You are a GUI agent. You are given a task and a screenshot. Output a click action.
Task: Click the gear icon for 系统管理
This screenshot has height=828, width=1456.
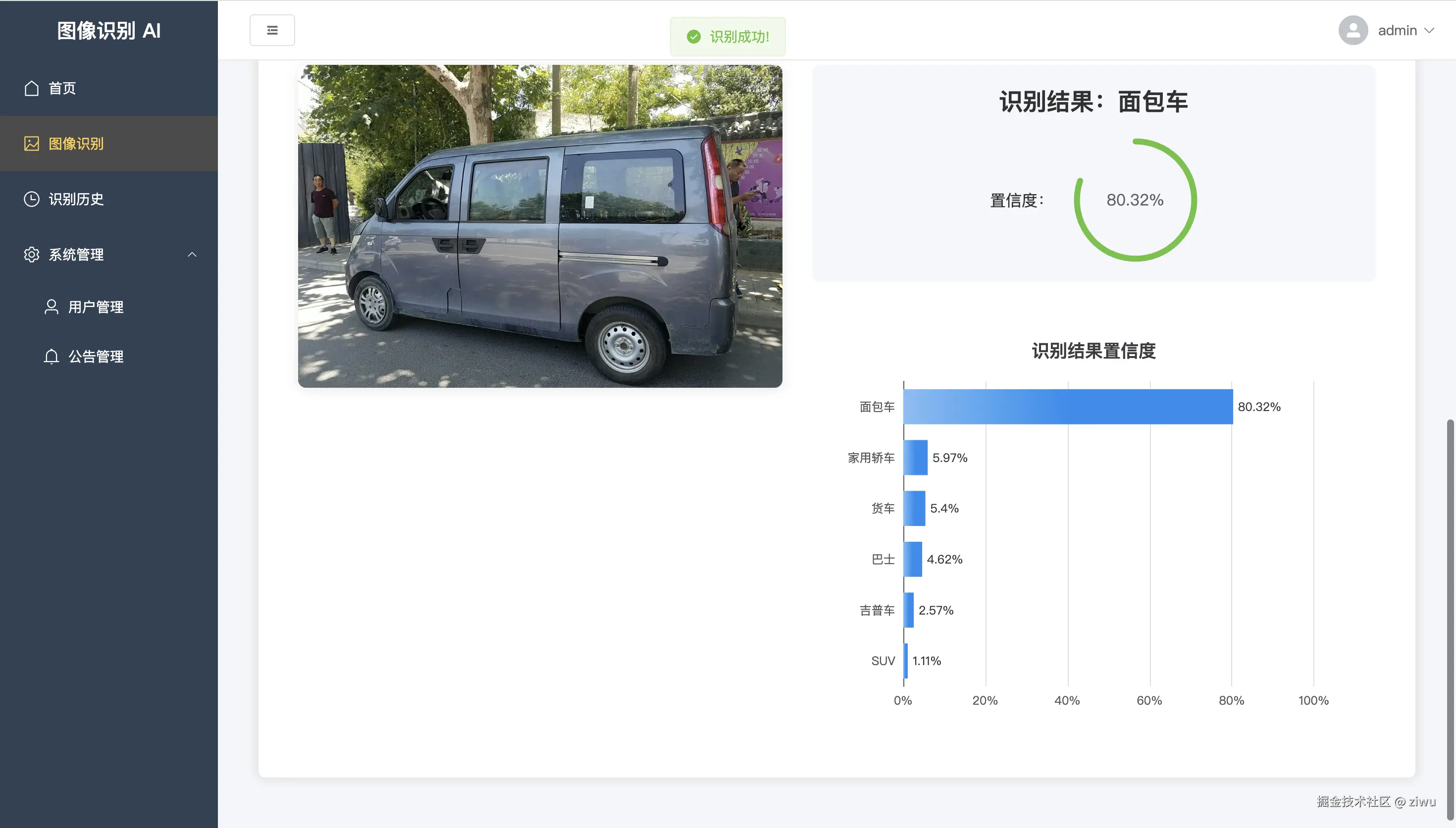[x=31, y=254]
